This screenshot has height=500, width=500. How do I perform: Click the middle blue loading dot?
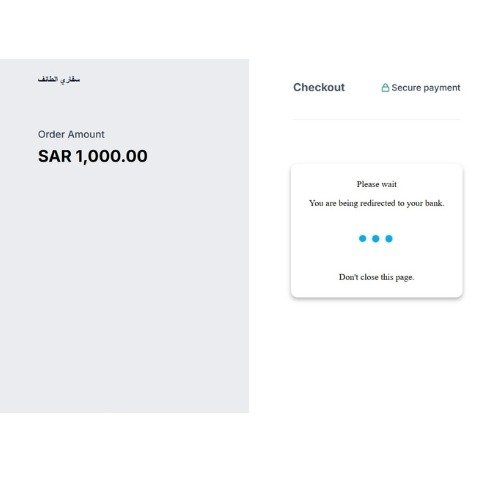pyautogui.click(x=376, y=239)
